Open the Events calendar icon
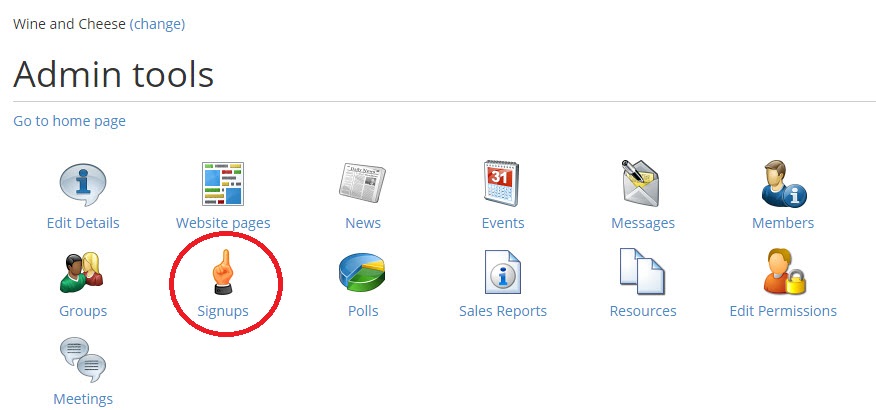The height and width of the screenshot is (410, 876). coord(502,183)
